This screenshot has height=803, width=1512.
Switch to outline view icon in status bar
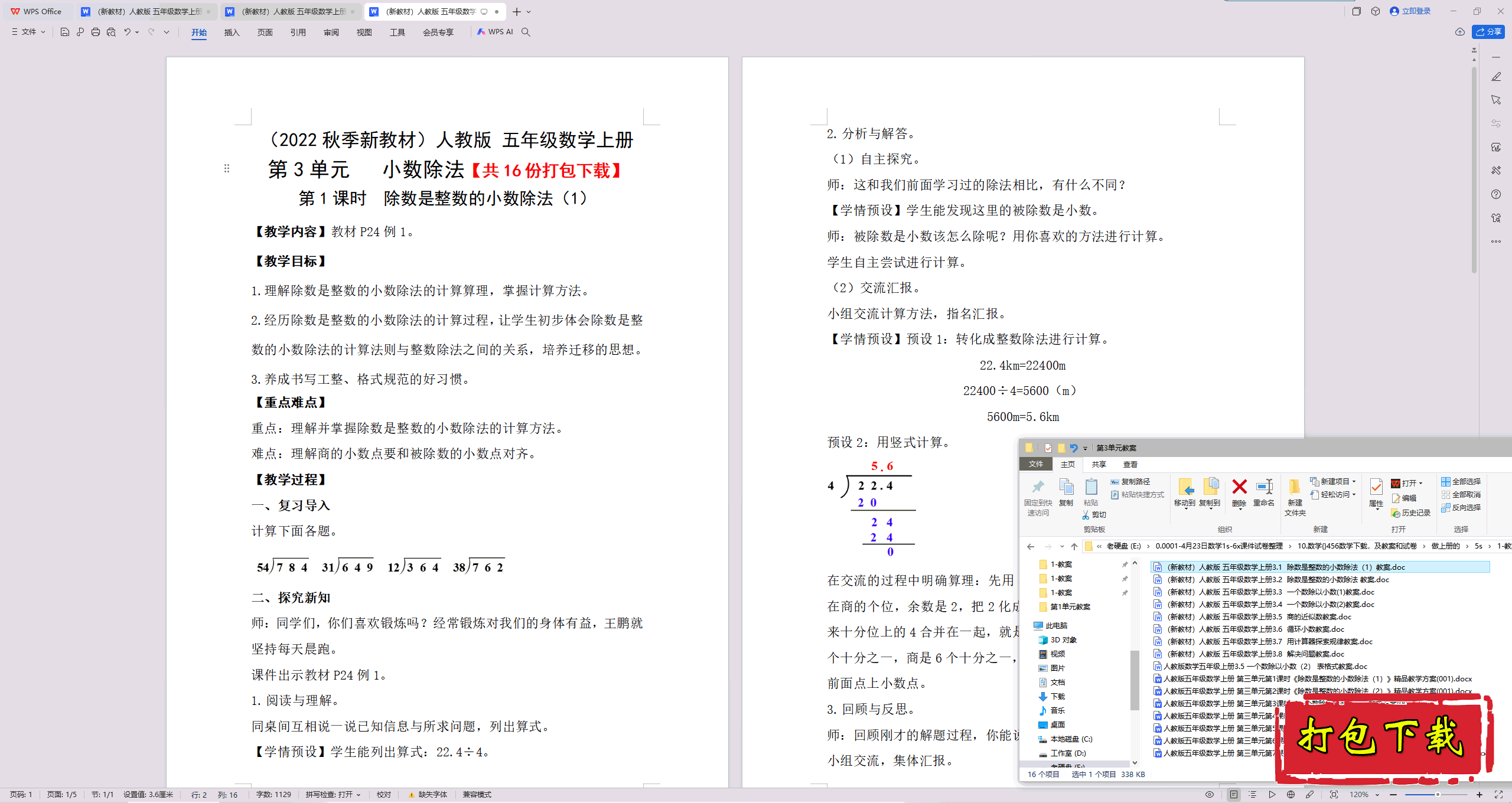1253,795
